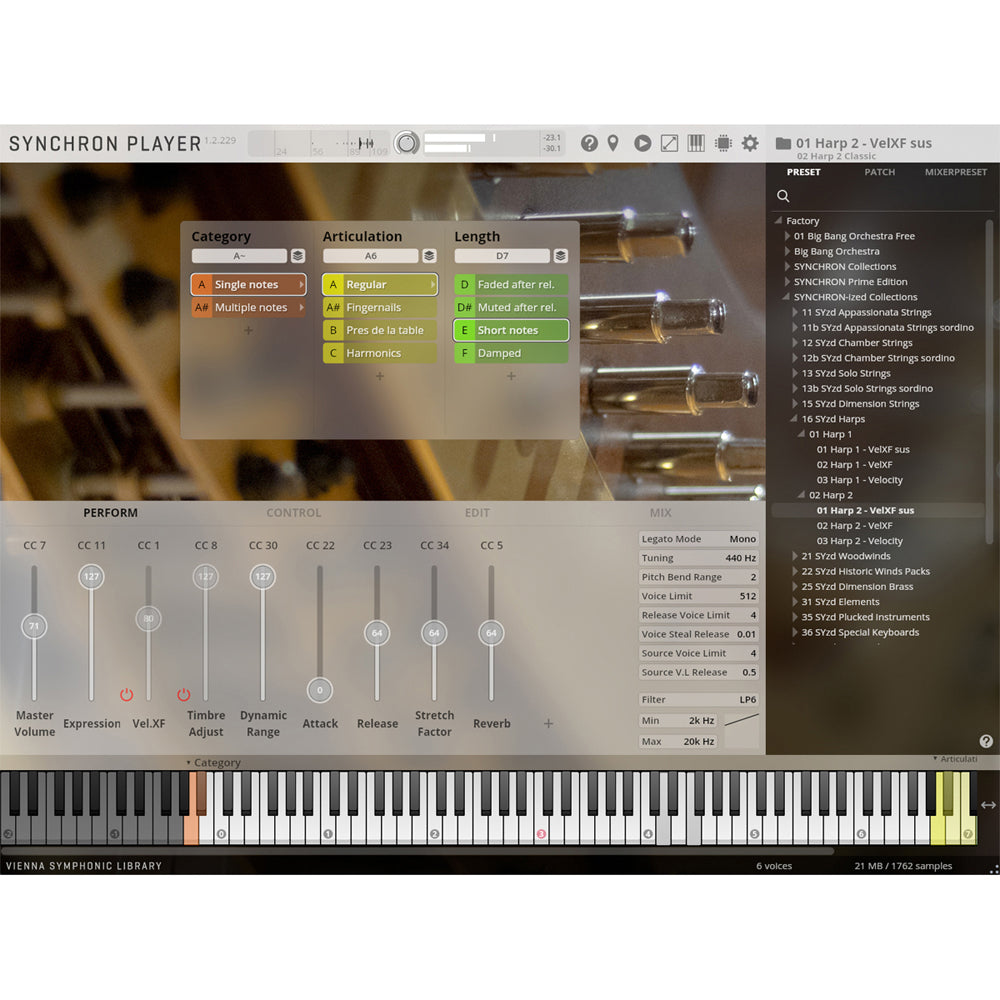The width and height of the screenshot is (1000, 1000).
Task: Toggle Vel.XF power button
Action: 126,694
